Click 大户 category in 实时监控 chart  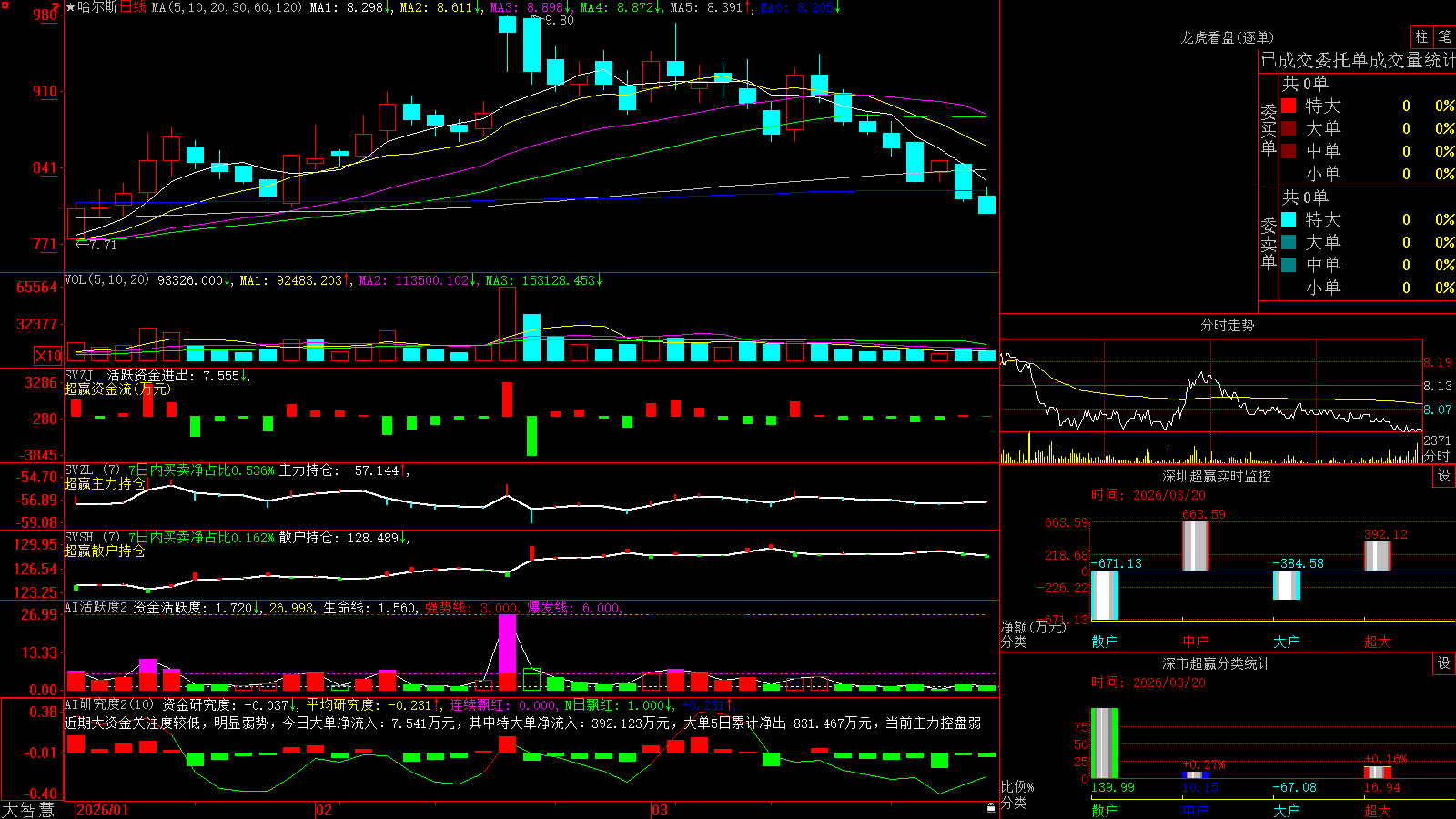point(1287,642)
